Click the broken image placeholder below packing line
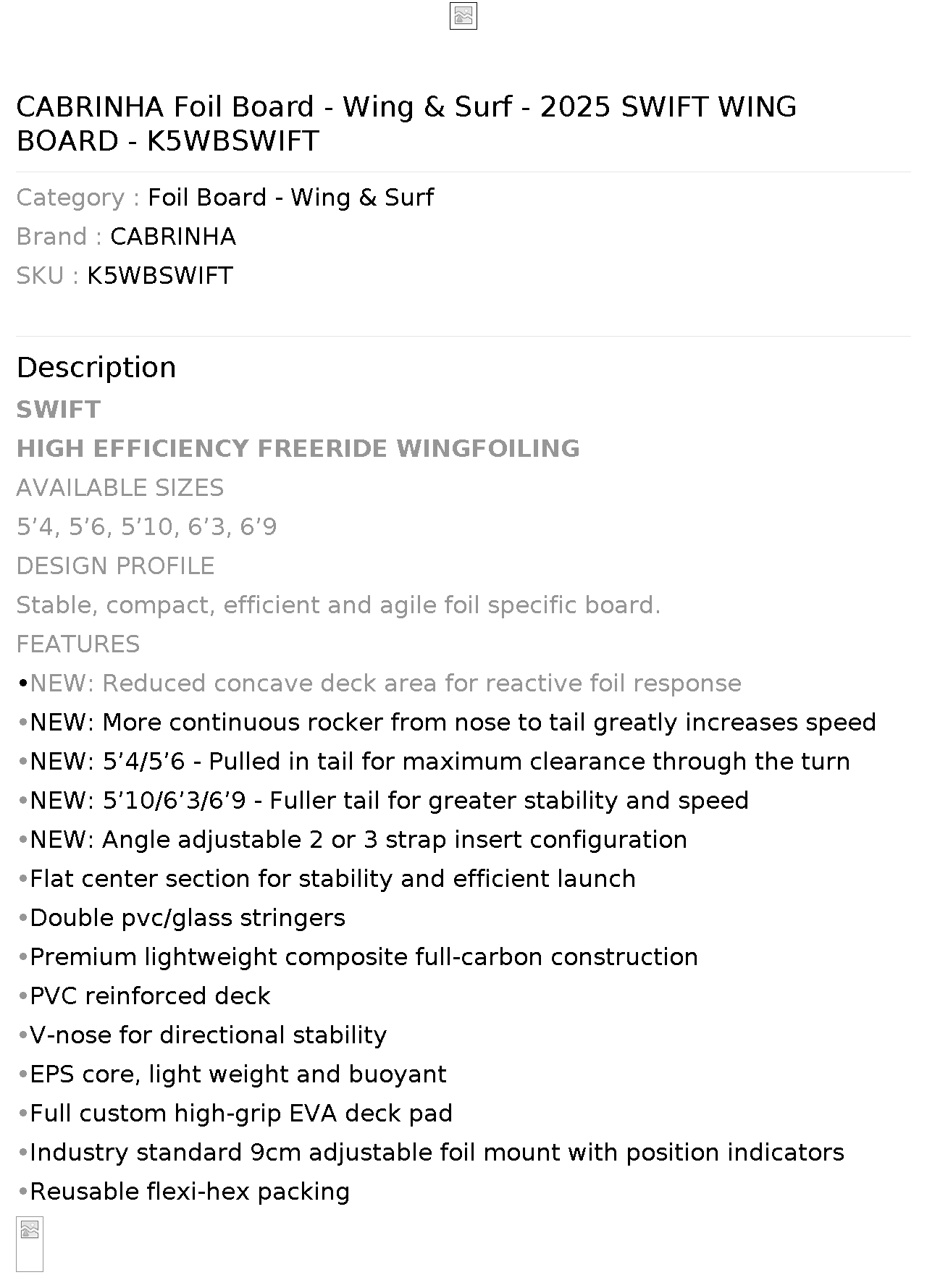The image size is (927, 1288). pos(30,1244)
